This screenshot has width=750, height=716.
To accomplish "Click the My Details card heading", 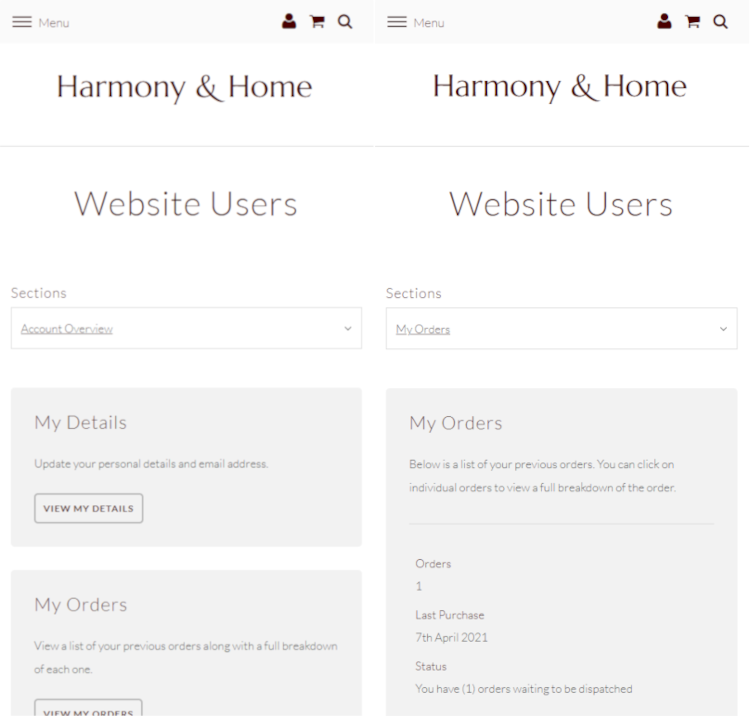I will click(x=80, y=423).
